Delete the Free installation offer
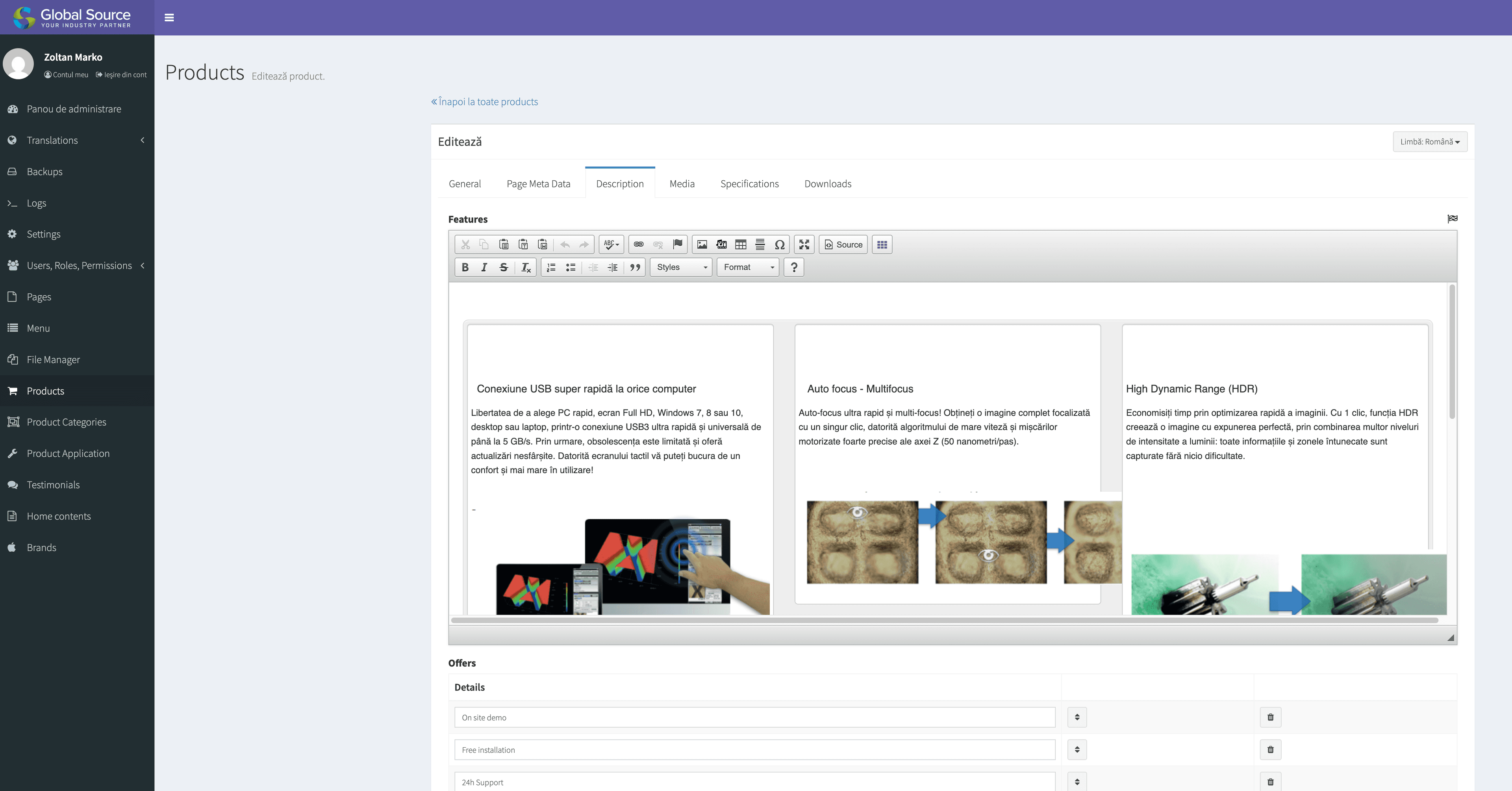The height and width of the screenshot is (791, 1512). click(1270, 749)
